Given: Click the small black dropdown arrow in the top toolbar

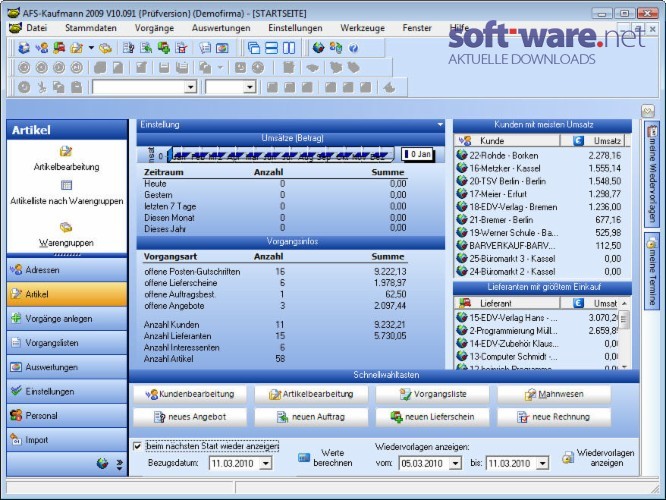Looking at the screenshot, I should (91, 48).
